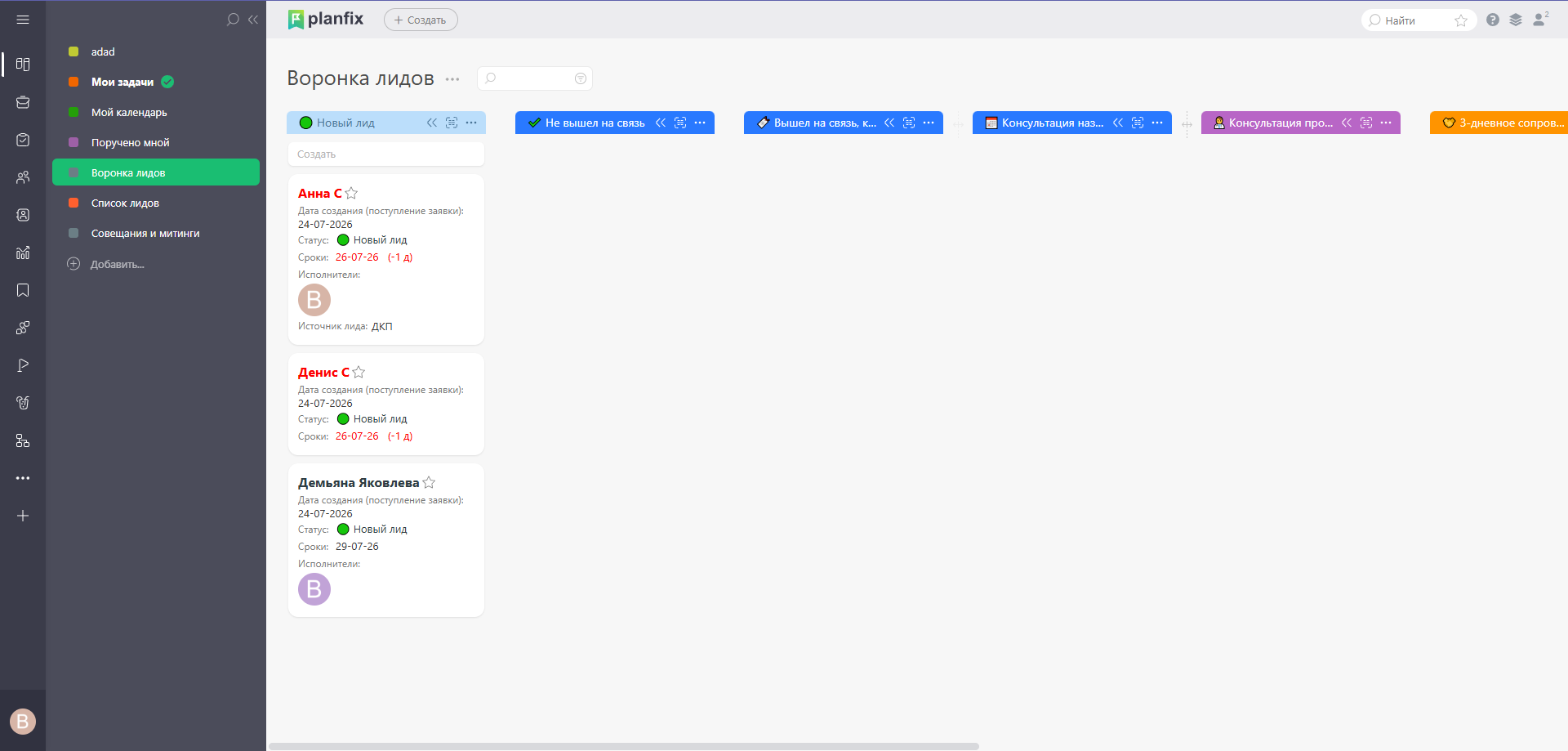Collapse the Новый лид column
The width and height of the screenshot is (1568, 751).
tap(432, 123)
